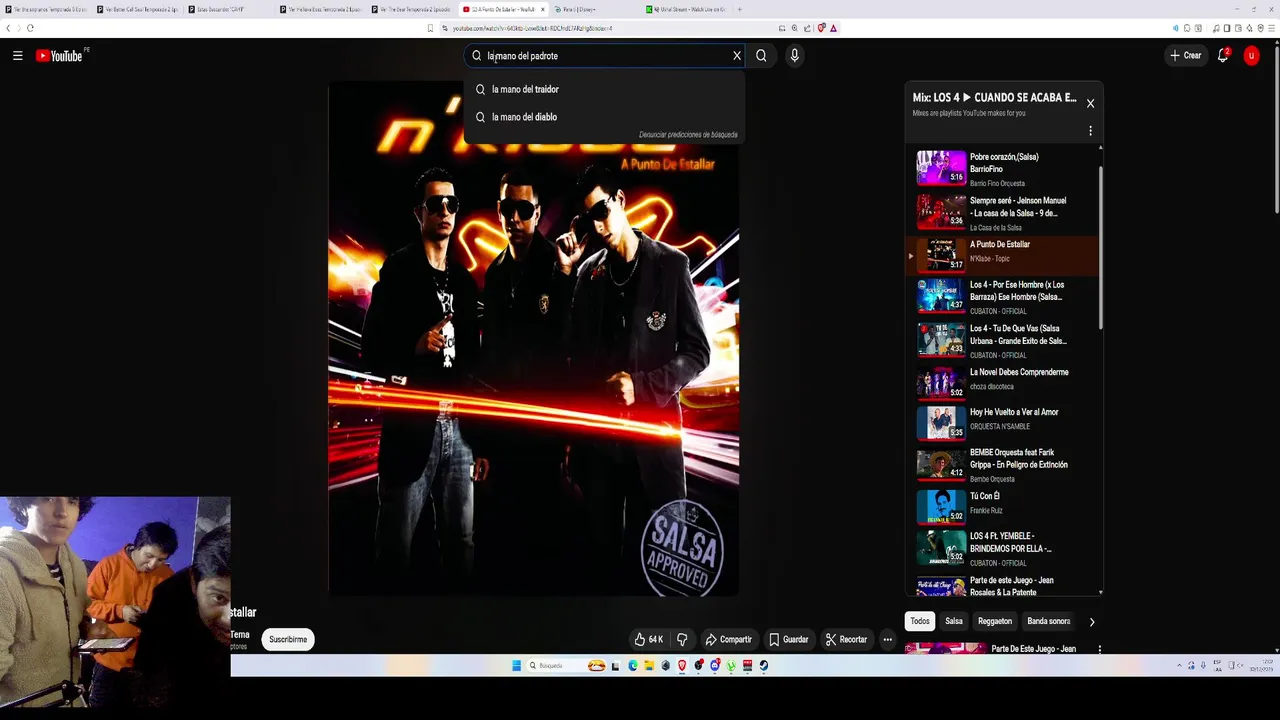Open Steam from taskbar
Screen dimensions: 1280x720
click(764, 666)
